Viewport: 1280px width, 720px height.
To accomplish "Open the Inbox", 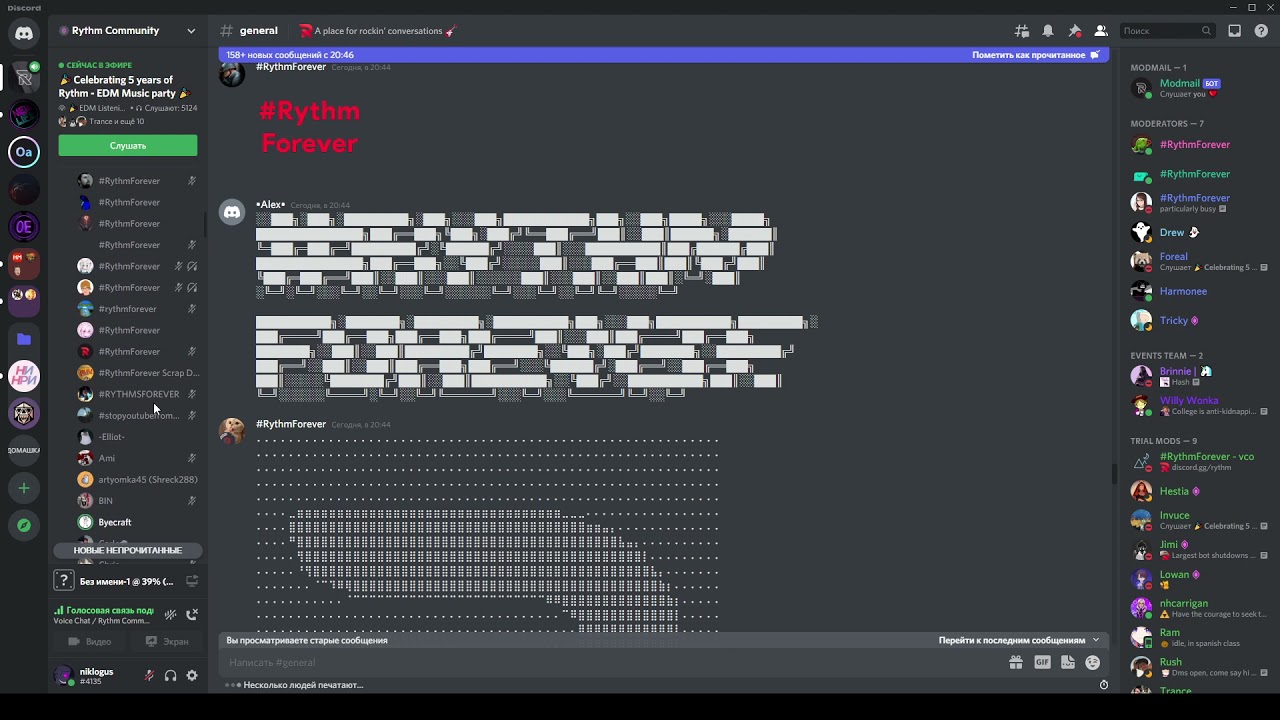I will point(1235,31).
